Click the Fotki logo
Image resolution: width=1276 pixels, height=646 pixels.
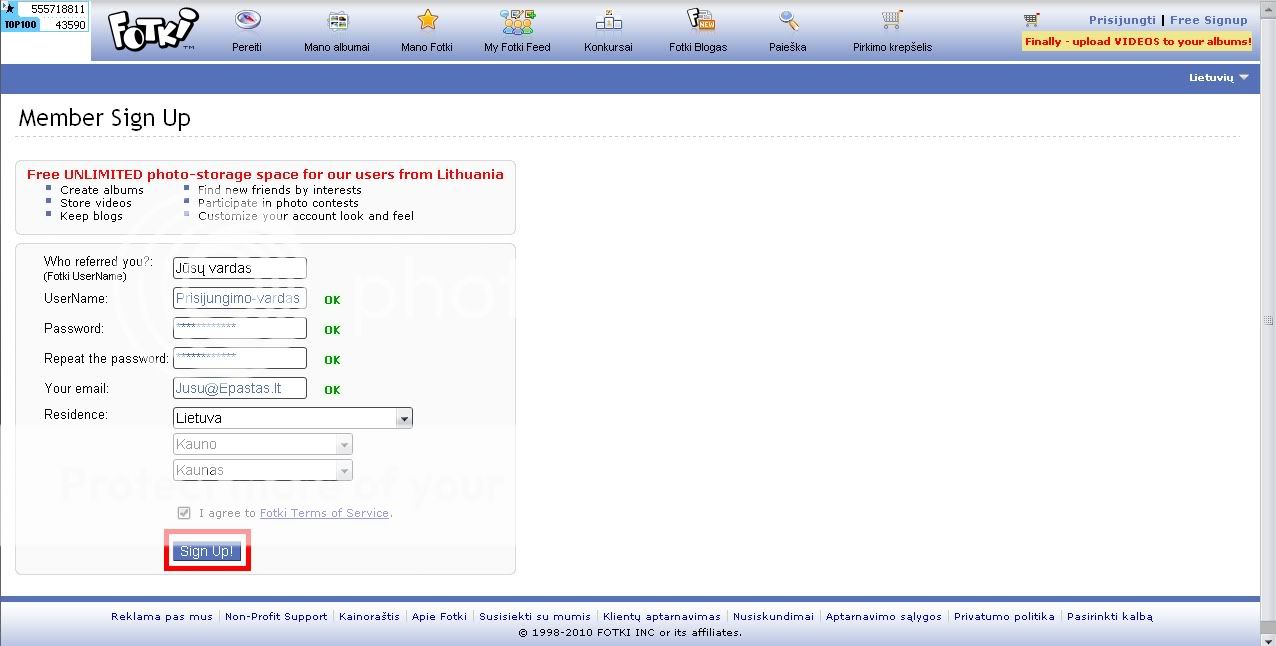tap(152, 30)
